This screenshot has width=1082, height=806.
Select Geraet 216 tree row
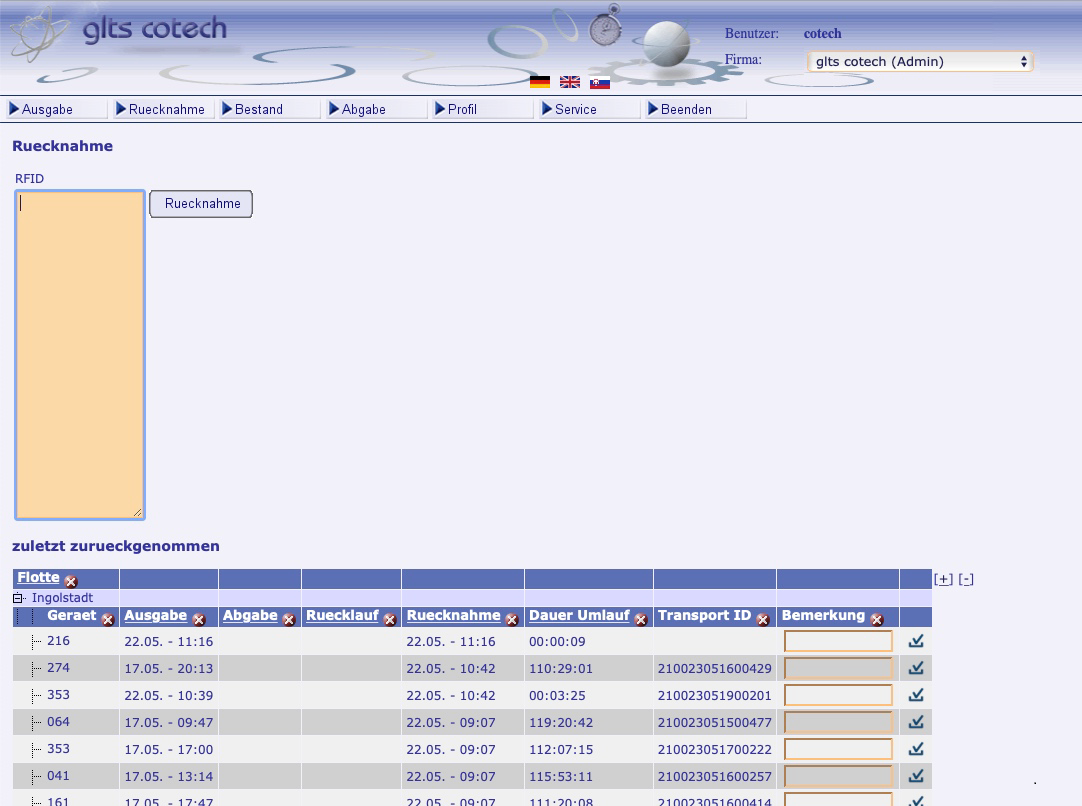click(58, 641)
